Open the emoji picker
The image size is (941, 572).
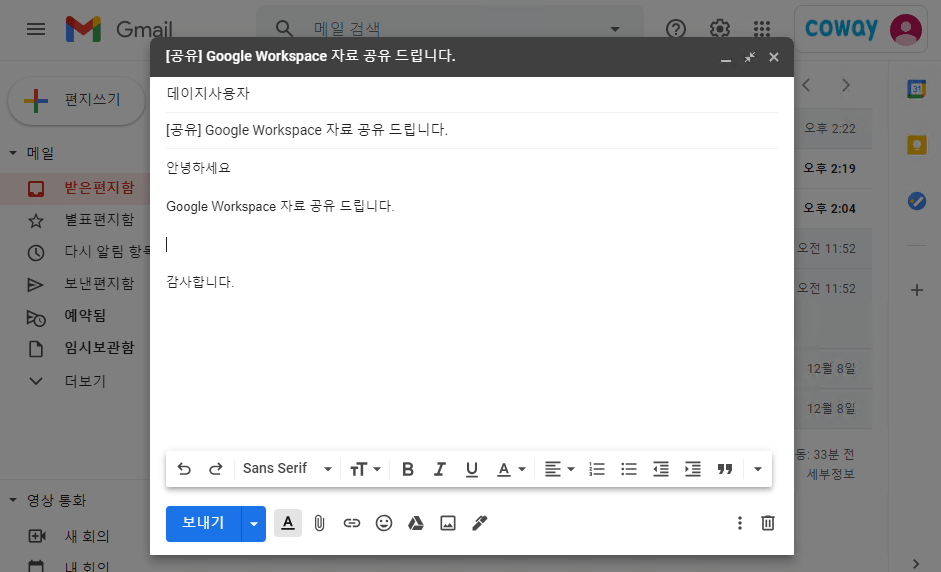(x=383, y=523)
